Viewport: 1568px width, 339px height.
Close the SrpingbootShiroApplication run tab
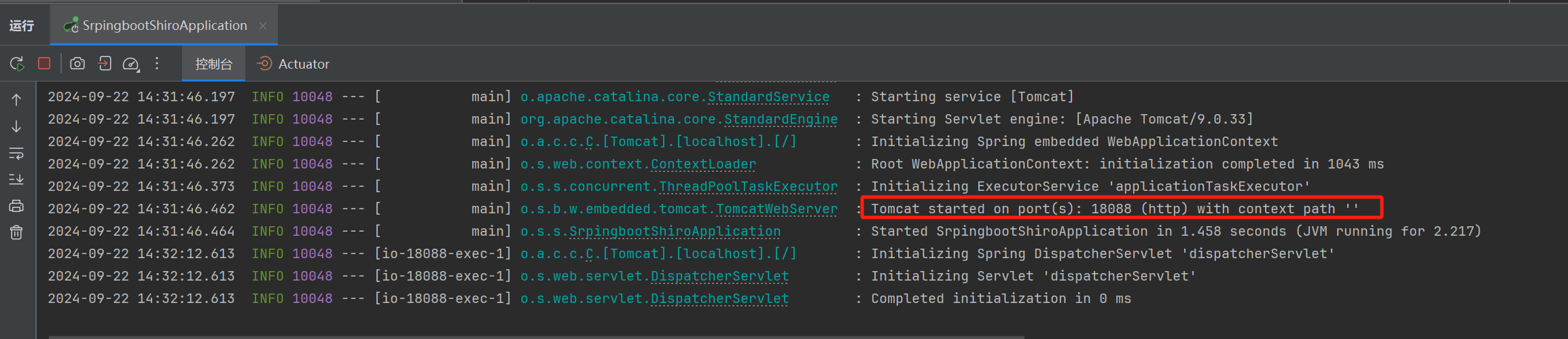(x=263, y=26)
